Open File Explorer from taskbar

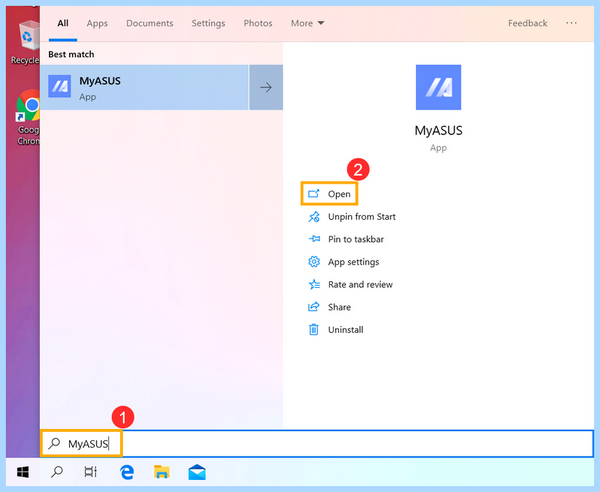[161, 472]
